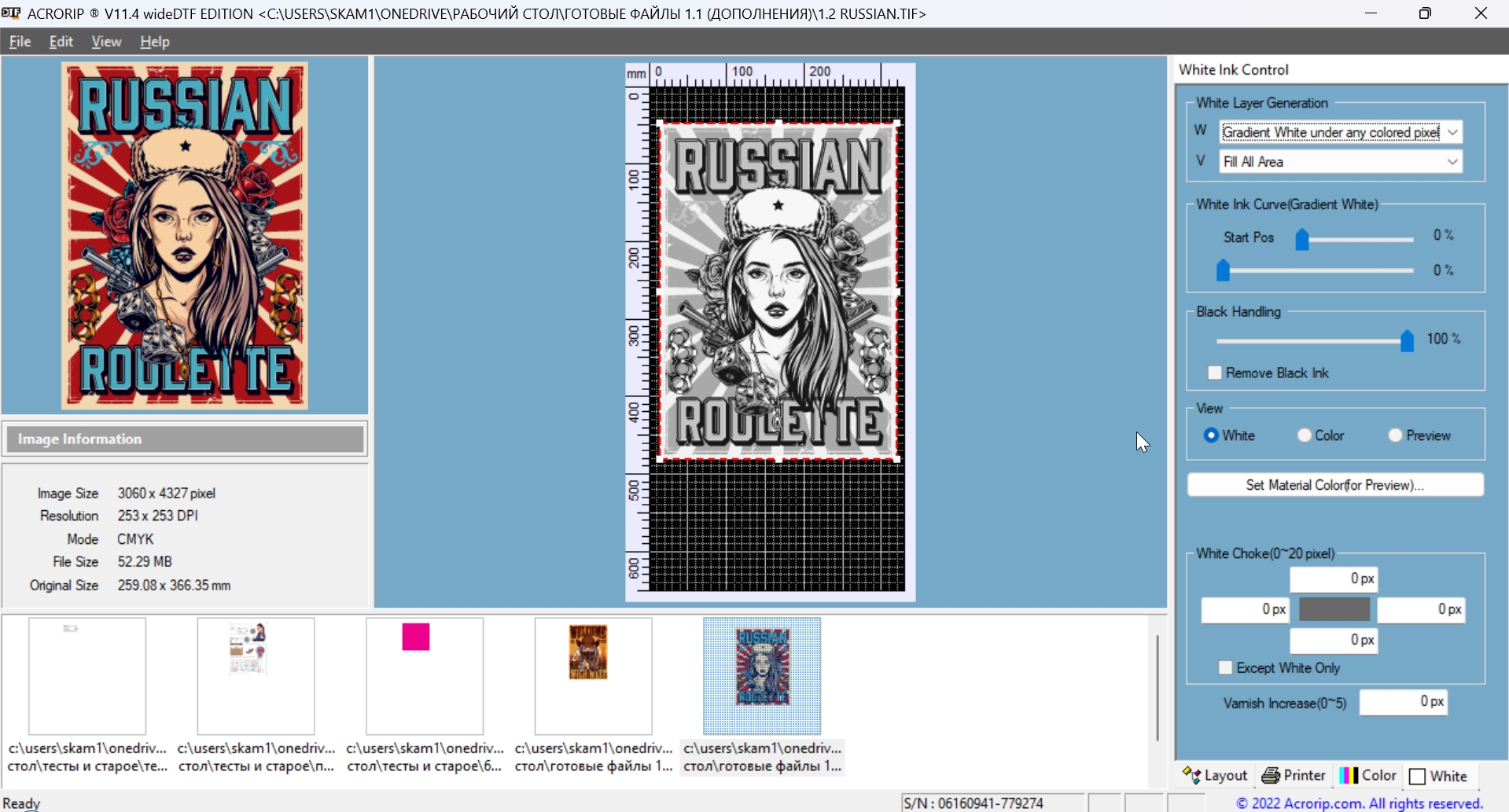Viewport: 1509px width, 812px height.
Task: Open the brown Welcome poster thumbnail
Action: point(593,675)
